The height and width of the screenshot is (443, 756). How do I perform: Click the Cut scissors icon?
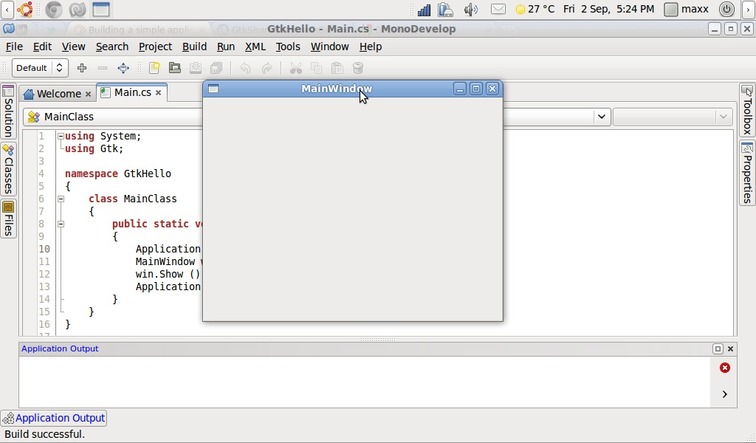point(296,68)
